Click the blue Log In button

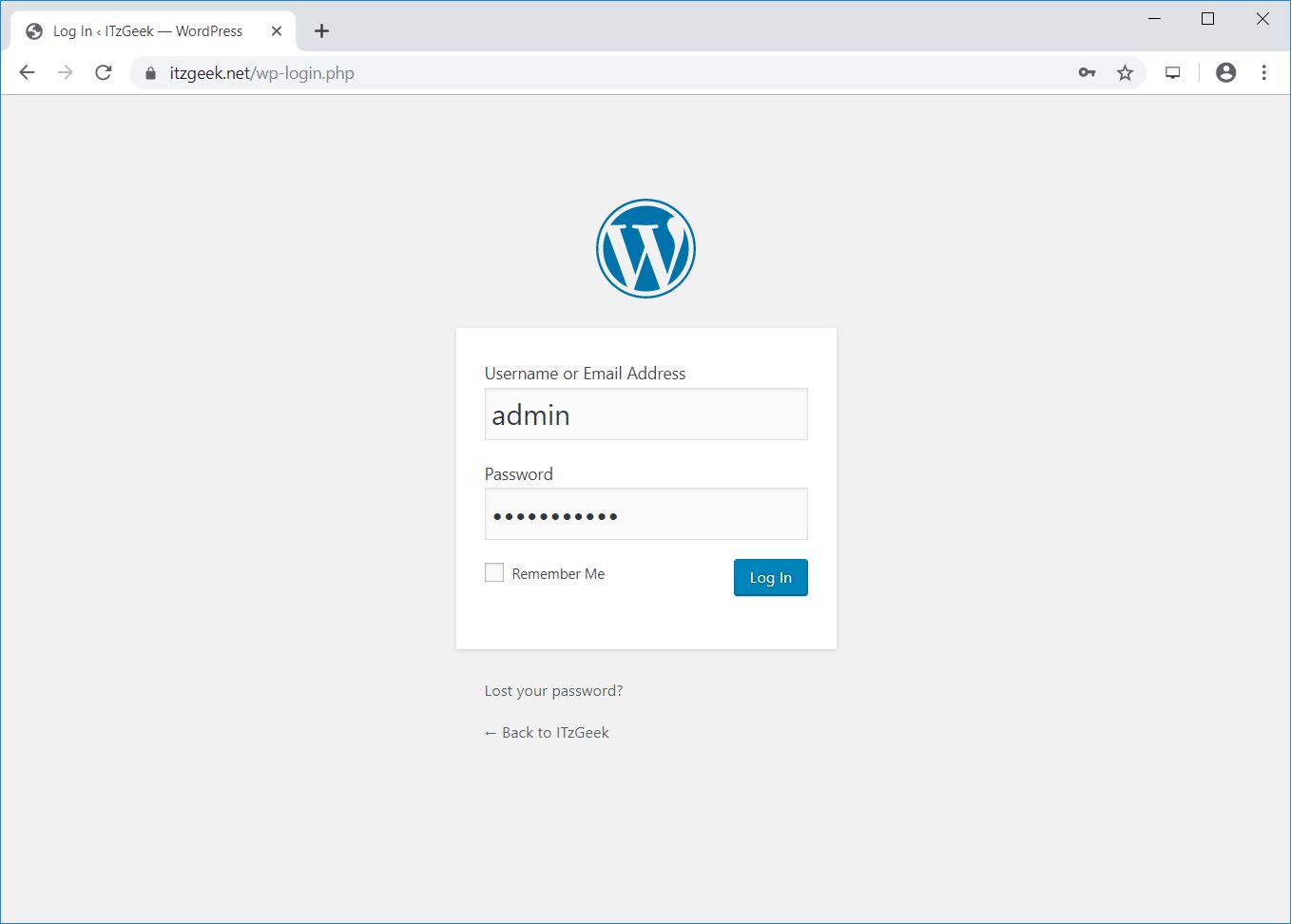click(771, 578)
